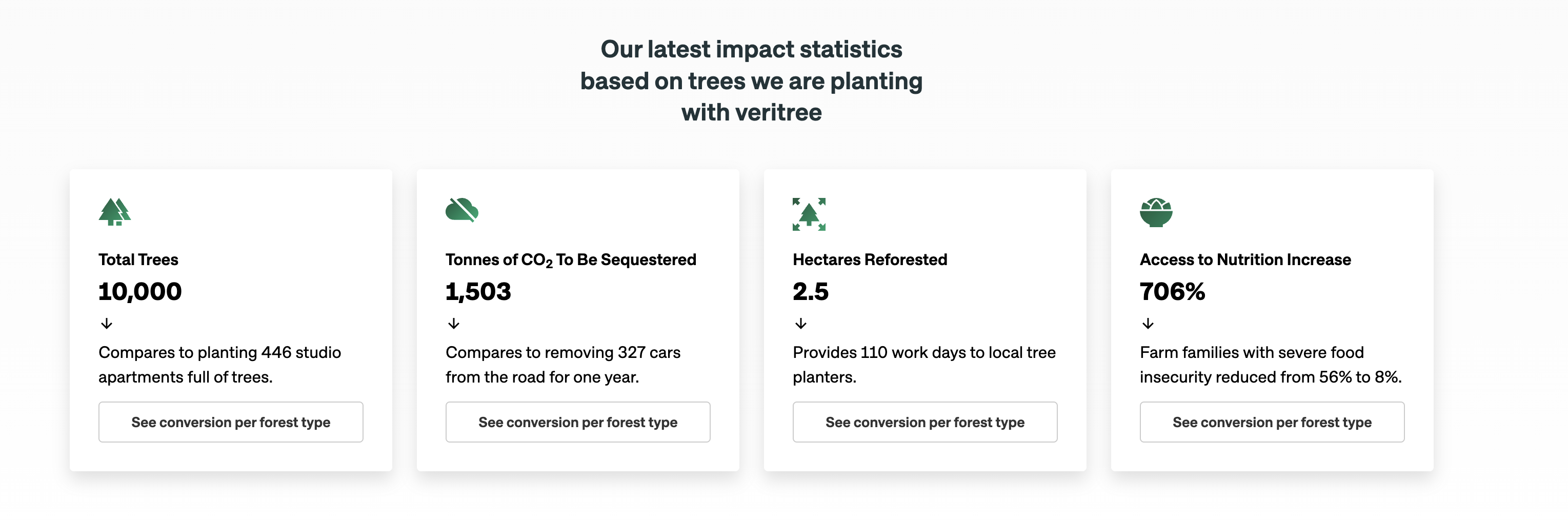Select the Access to Nutrition Increase heading
Viewport: 1568px width, 521px height.
(x=1245, y=260)
